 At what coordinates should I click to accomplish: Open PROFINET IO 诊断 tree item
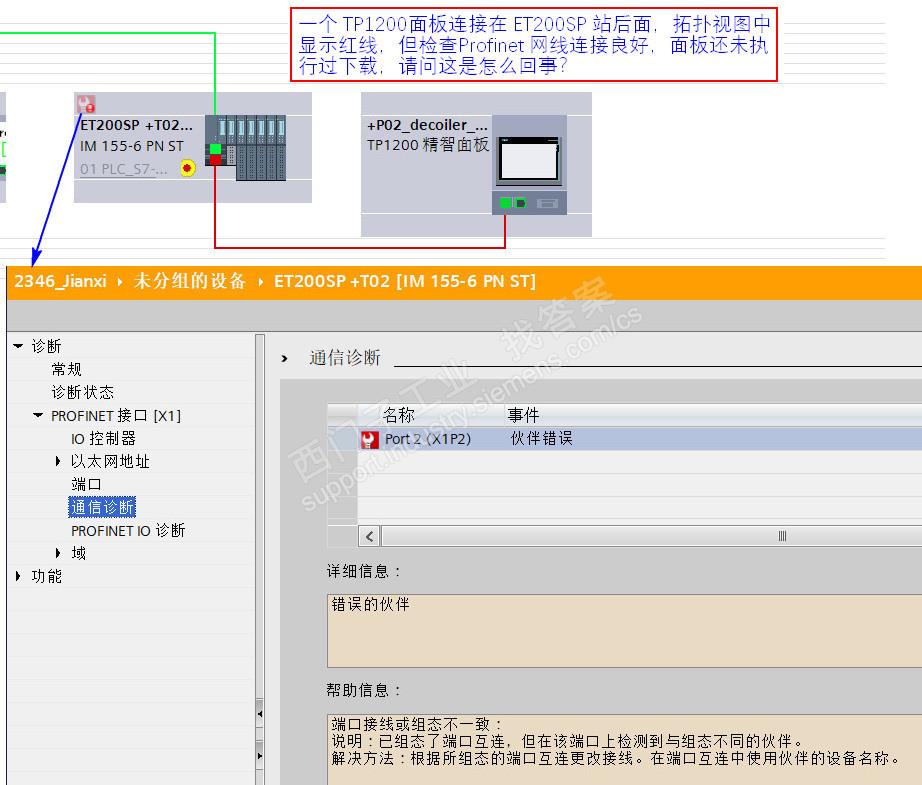tap(128, 531)
